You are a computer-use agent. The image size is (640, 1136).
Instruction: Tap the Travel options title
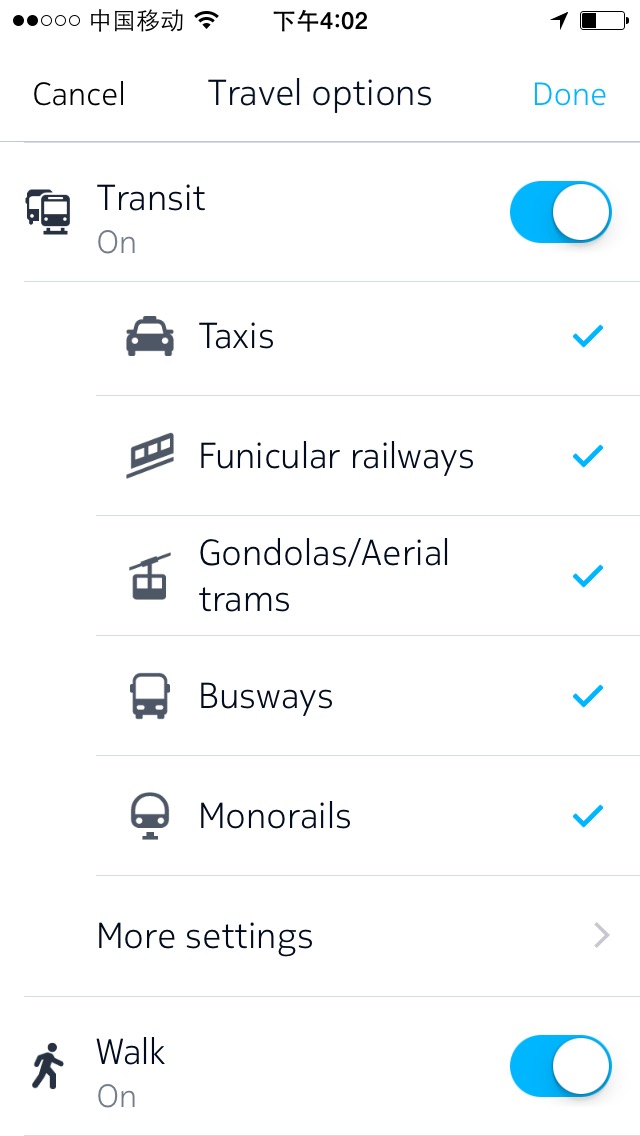(x=320, y=94)
